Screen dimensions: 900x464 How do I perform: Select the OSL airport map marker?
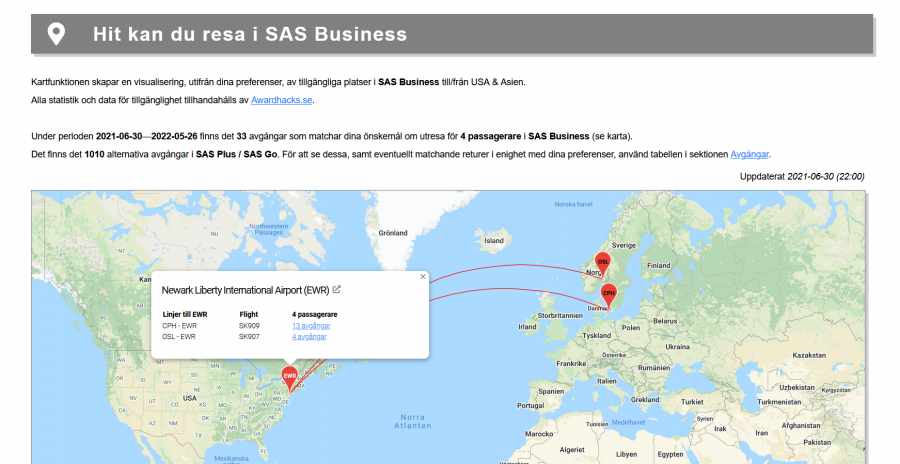(x=603, y=262)
